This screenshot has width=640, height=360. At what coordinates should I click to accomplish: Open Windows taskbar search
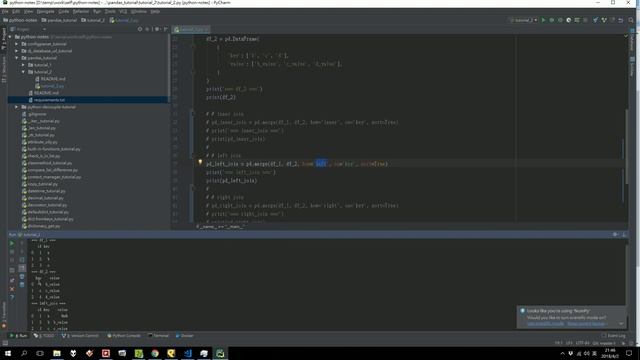click(x=24, y=353)
